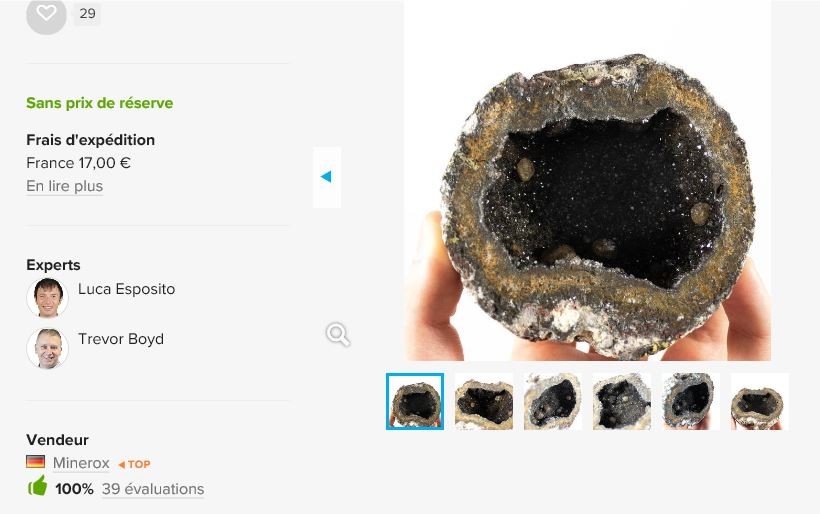The width and height of the screenshot is (820, 514).
Task: Open 'En lire plus' shipping details link
Action: [64, 186]
